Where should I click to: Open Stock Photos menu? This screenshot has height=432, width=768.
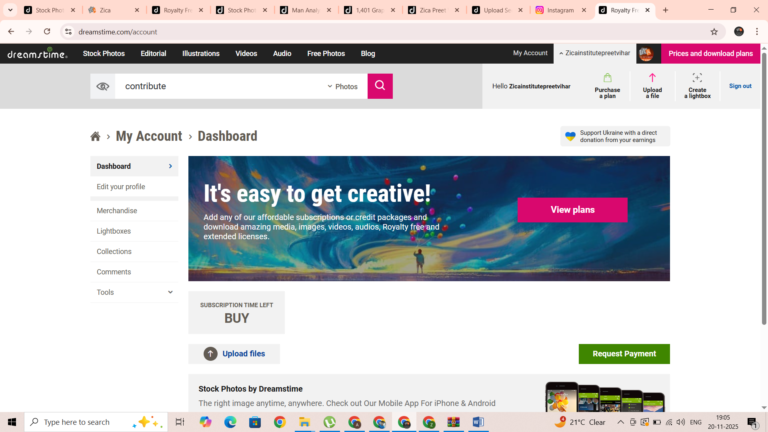pyautogui.click(x=104, y=53)
